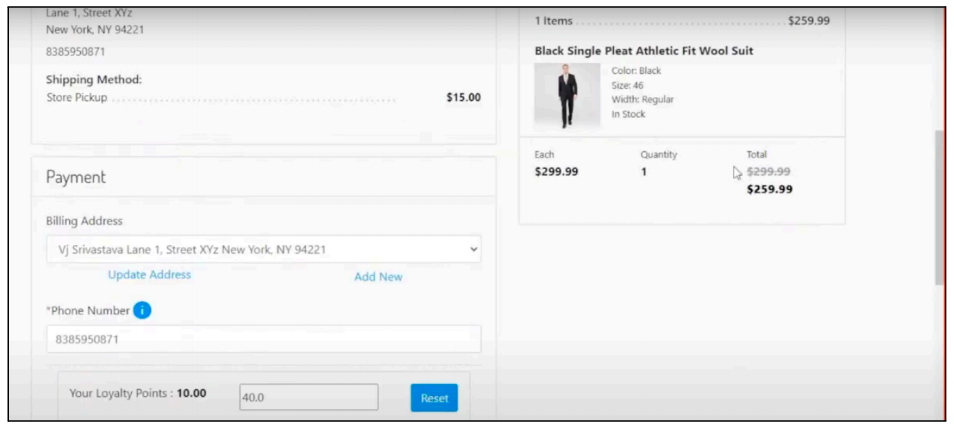This screenshot has height=430, width=954.
Task: Click the crossed-out $299.99 total price
Action: tap(769, 172)
